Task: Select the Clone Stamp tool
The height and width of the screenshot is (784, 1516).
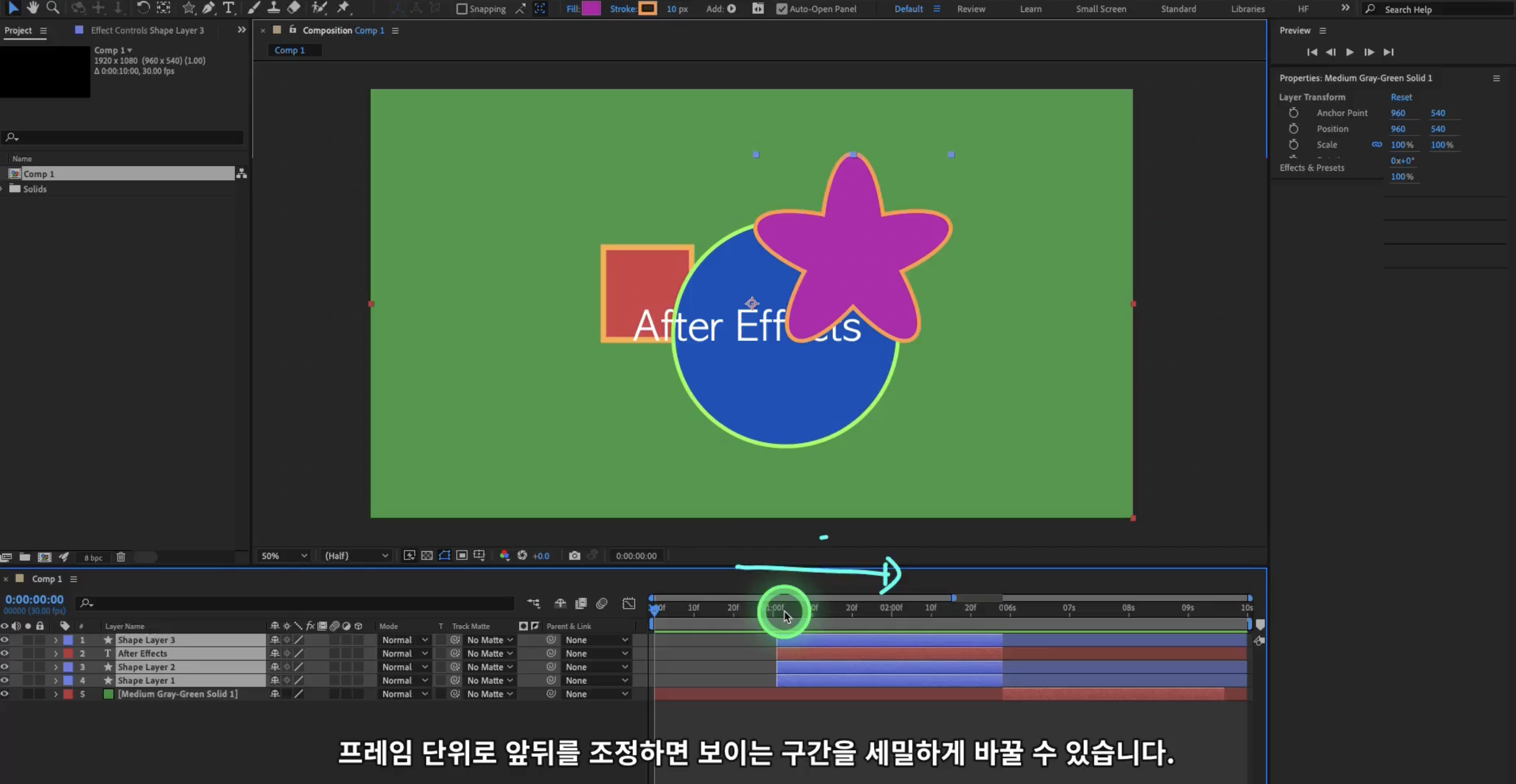Action: coord(274,8)
